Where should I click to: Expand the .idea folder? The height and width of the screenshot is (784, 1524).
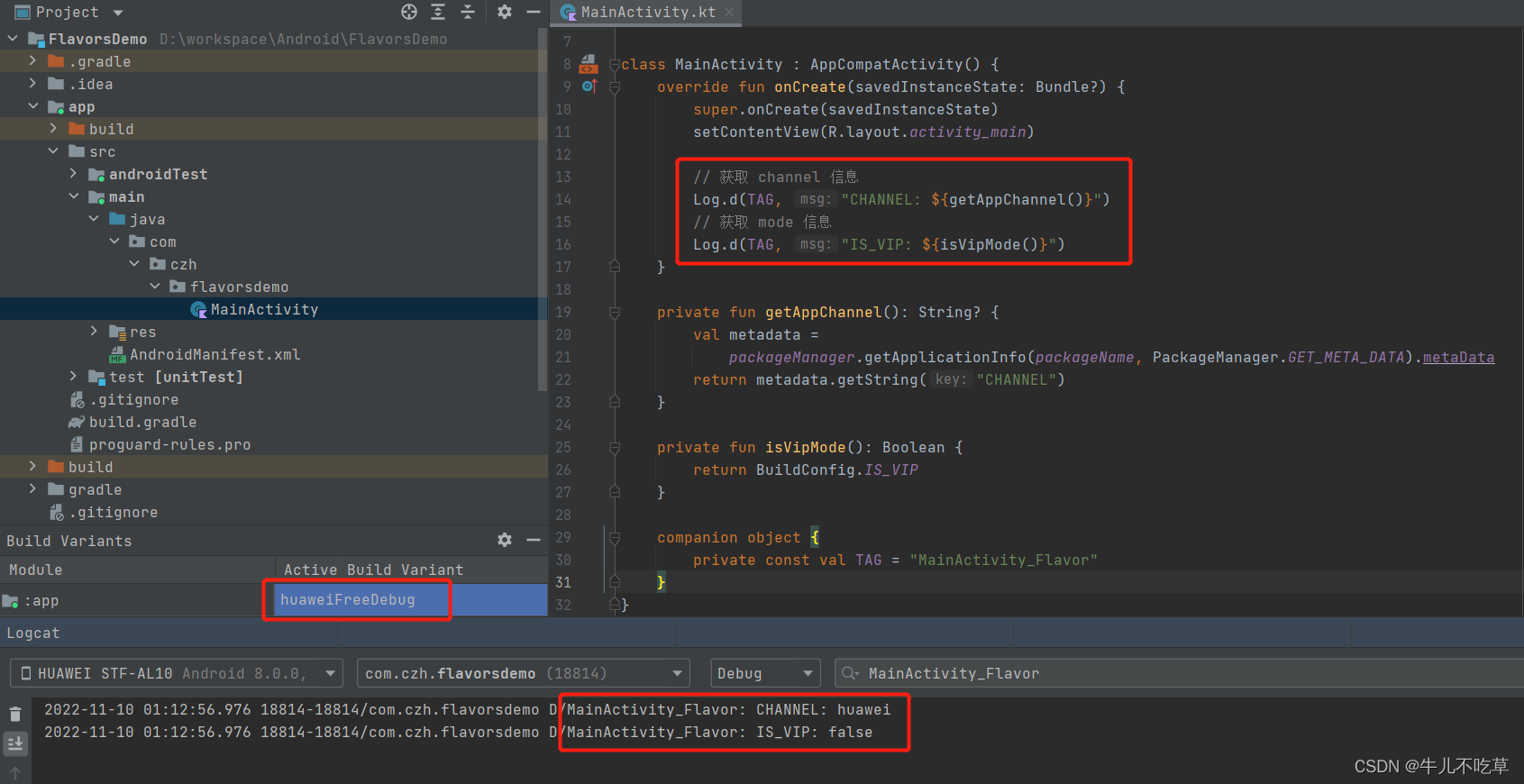pos(33,84)
